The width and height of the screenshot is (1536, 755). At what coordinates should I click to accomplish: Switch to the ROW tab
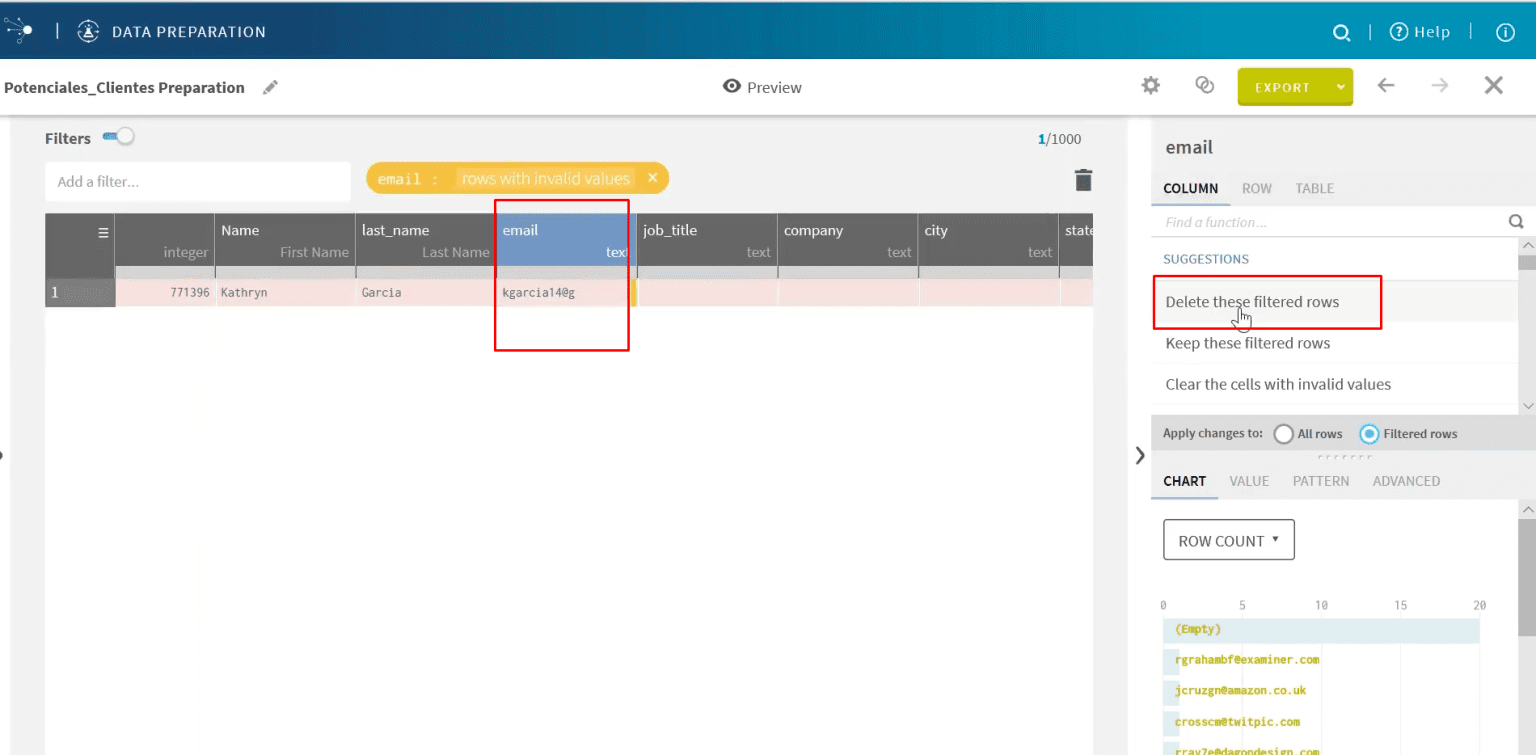(x=1256, y=188)
